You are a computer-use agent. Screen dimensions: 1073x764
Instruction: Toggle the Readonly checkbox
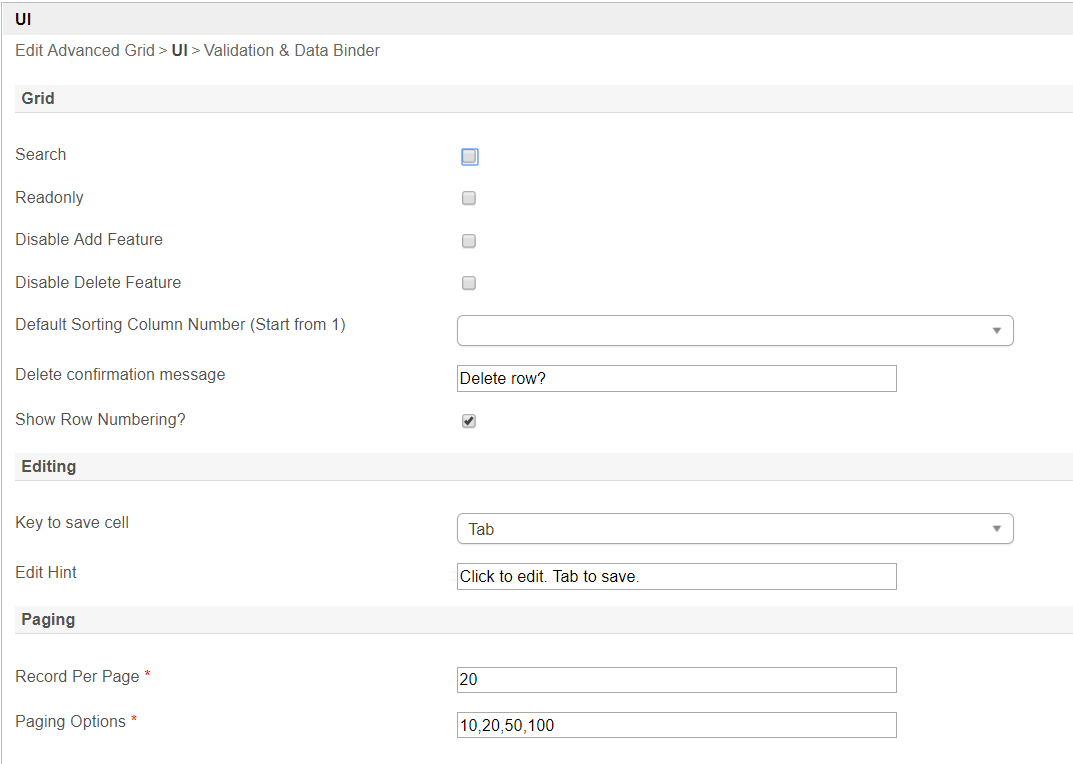click(469, 199)
